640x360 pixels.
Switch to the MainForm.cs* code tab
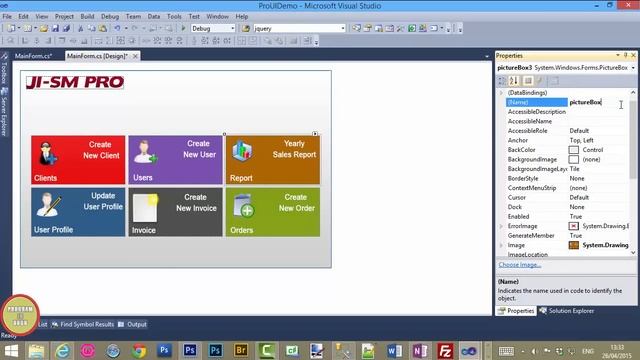click(x=33, y=56)
